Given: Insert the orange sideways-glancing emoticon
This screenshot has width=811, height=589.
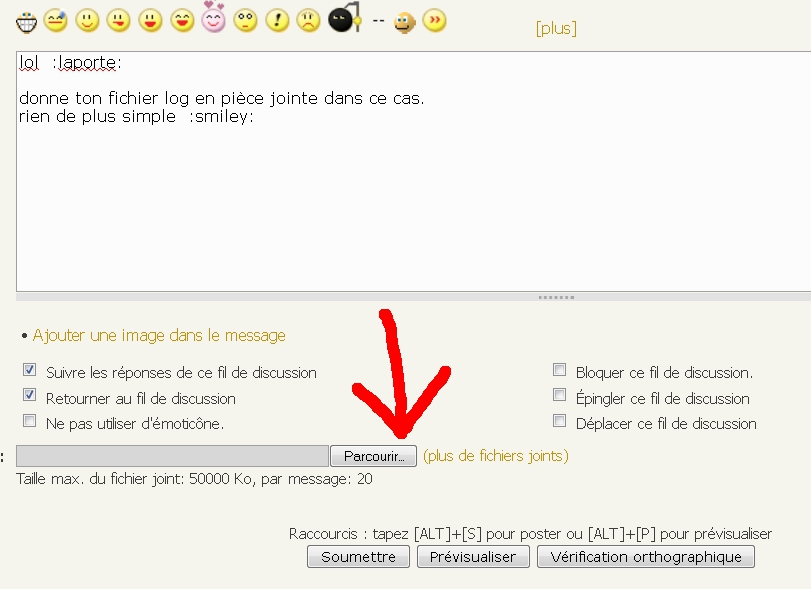Looking at the screenshot, I should point(404,23).
